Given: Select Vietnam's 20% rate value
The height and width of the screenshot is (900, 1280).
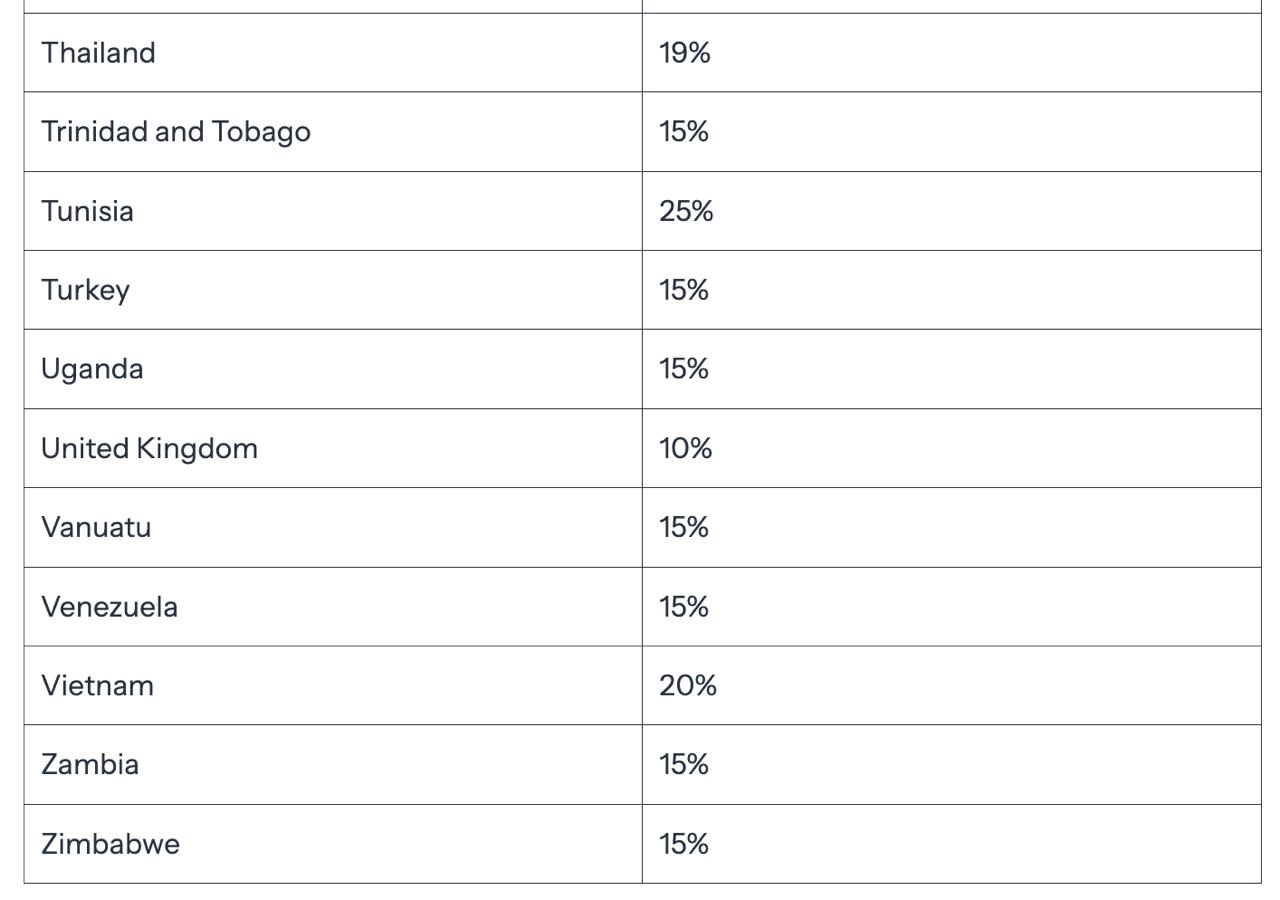Looking at the screenshot, I should click(x=688, y=686).
